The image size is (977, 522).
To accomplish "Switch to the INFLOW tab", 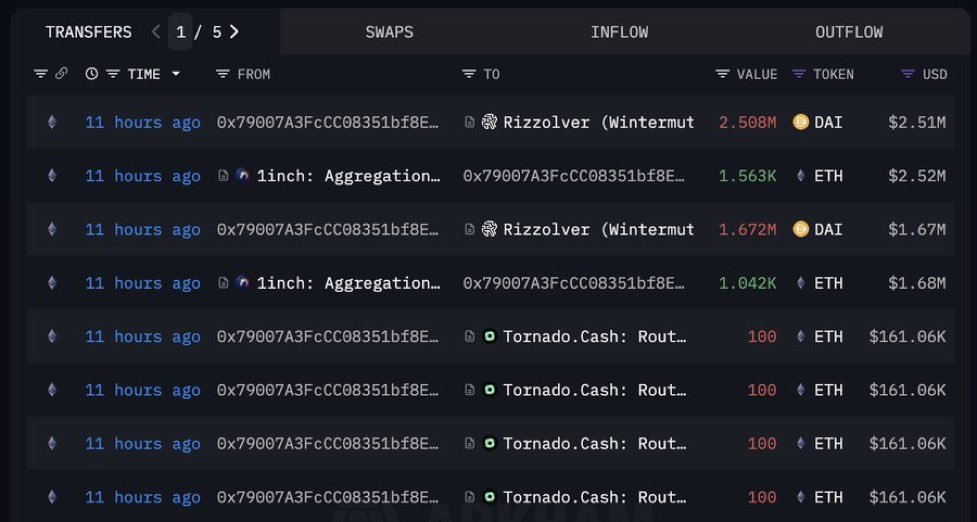I will [619, 32].
